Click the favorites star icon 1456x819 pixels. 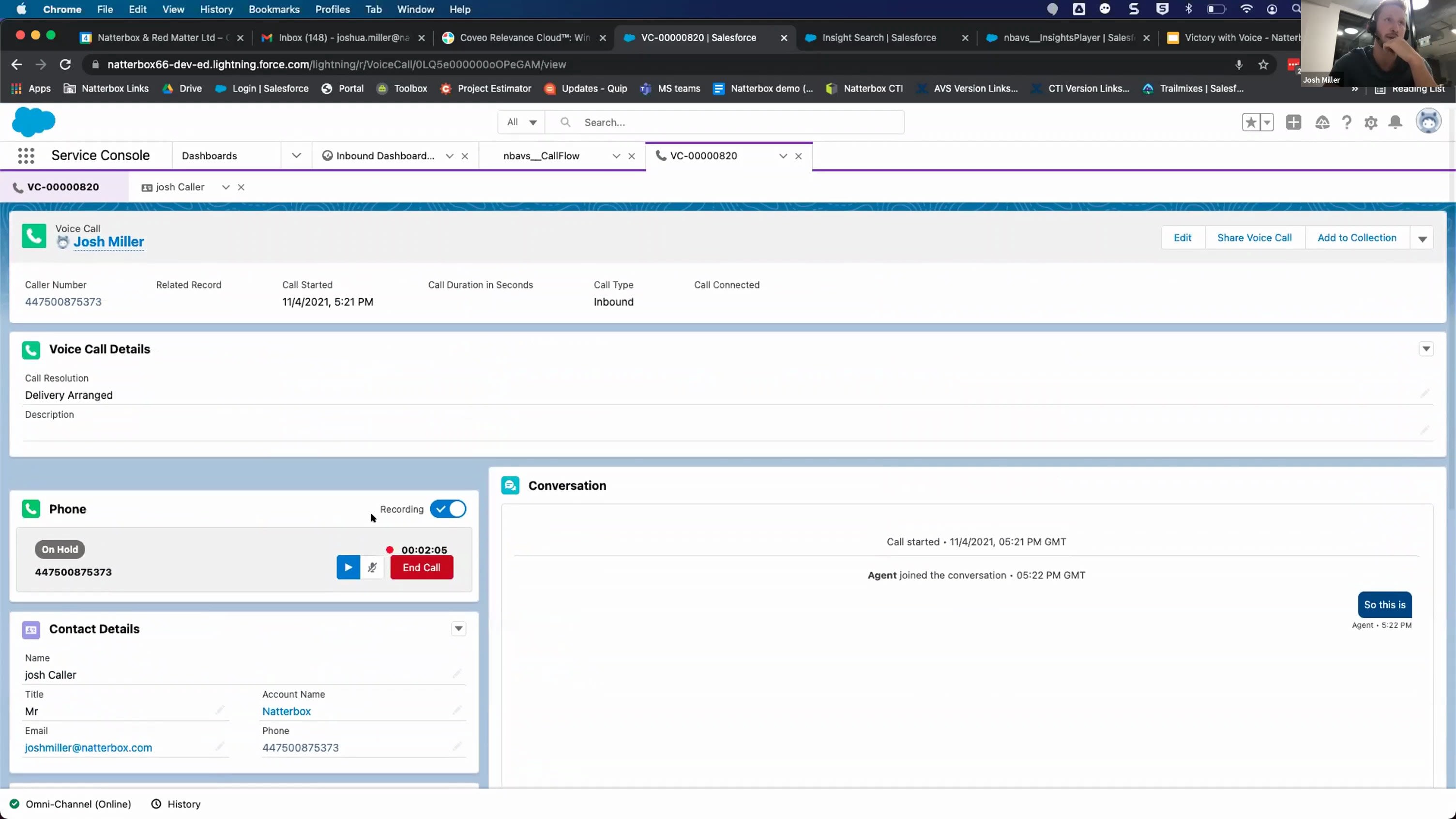[x=1251, y=122]
